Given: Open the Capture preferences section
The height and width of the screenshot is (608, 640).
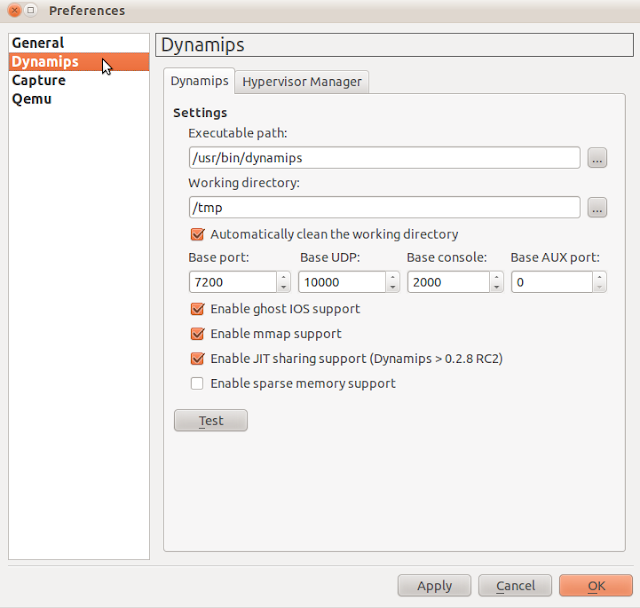Looking at the screenshot, I should click(x=79, y=80).
